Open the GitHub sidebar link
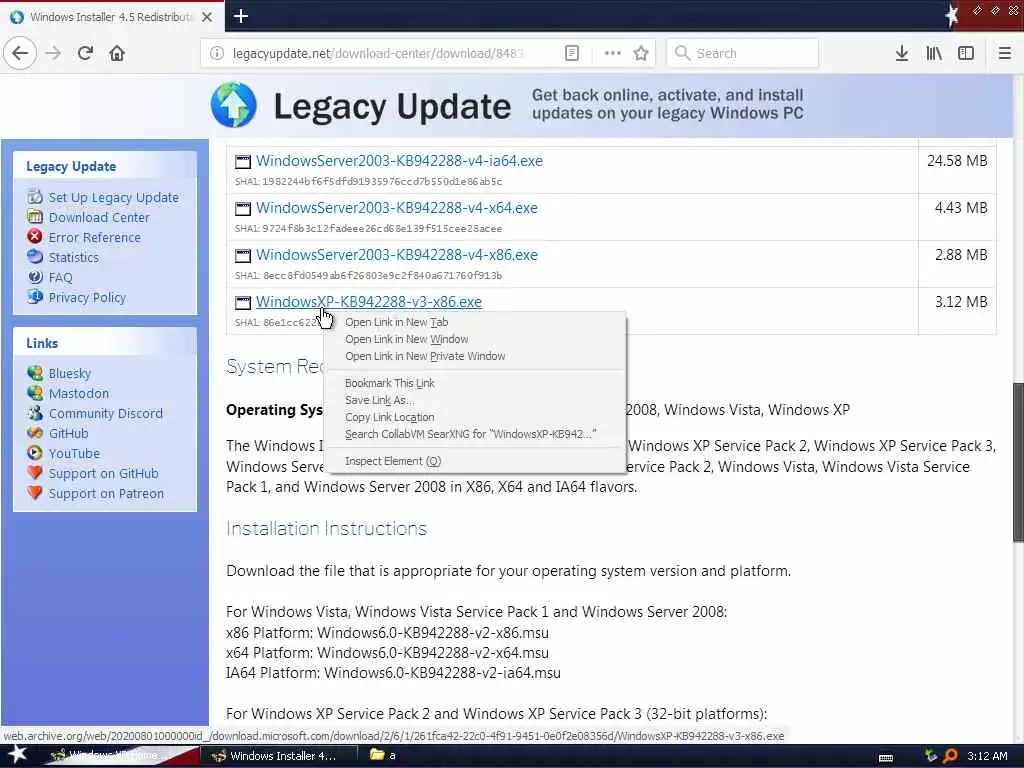This screenshot has height=768, width=1024. click(x=68, y=433)
